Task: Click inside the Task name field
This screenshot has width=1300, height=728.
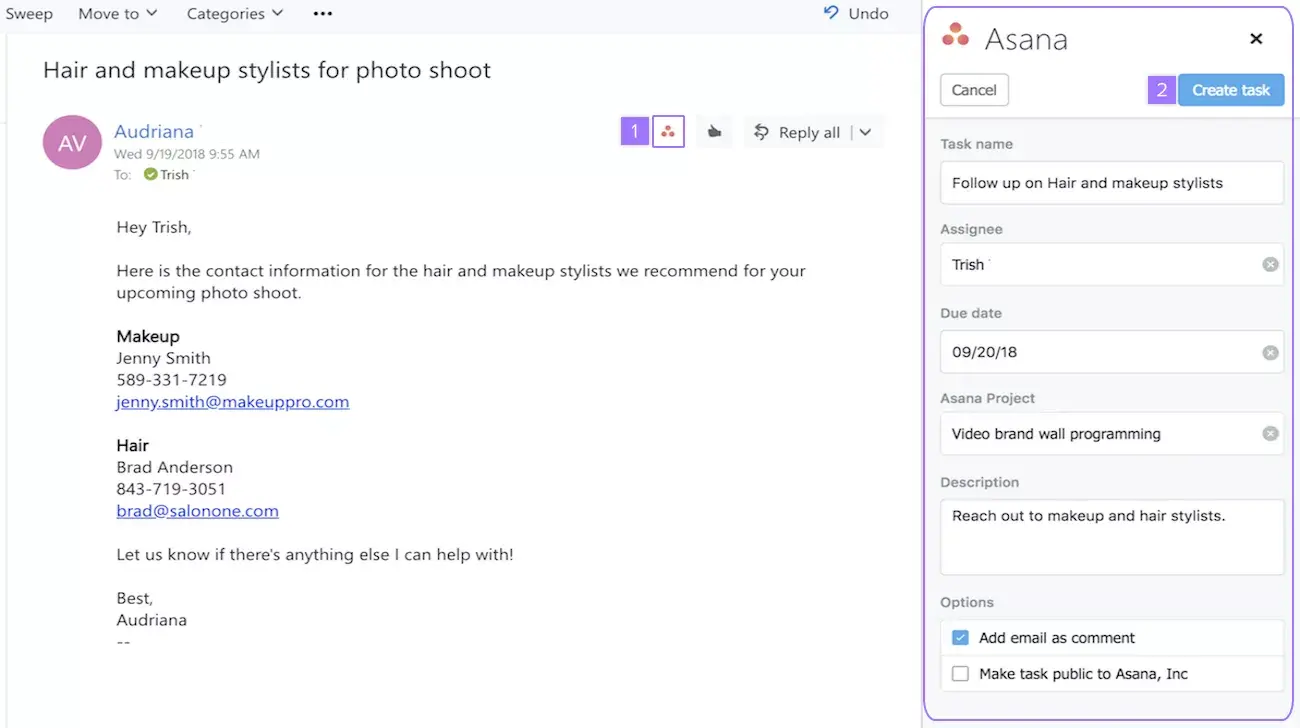Action: [x=1112, y=183]
